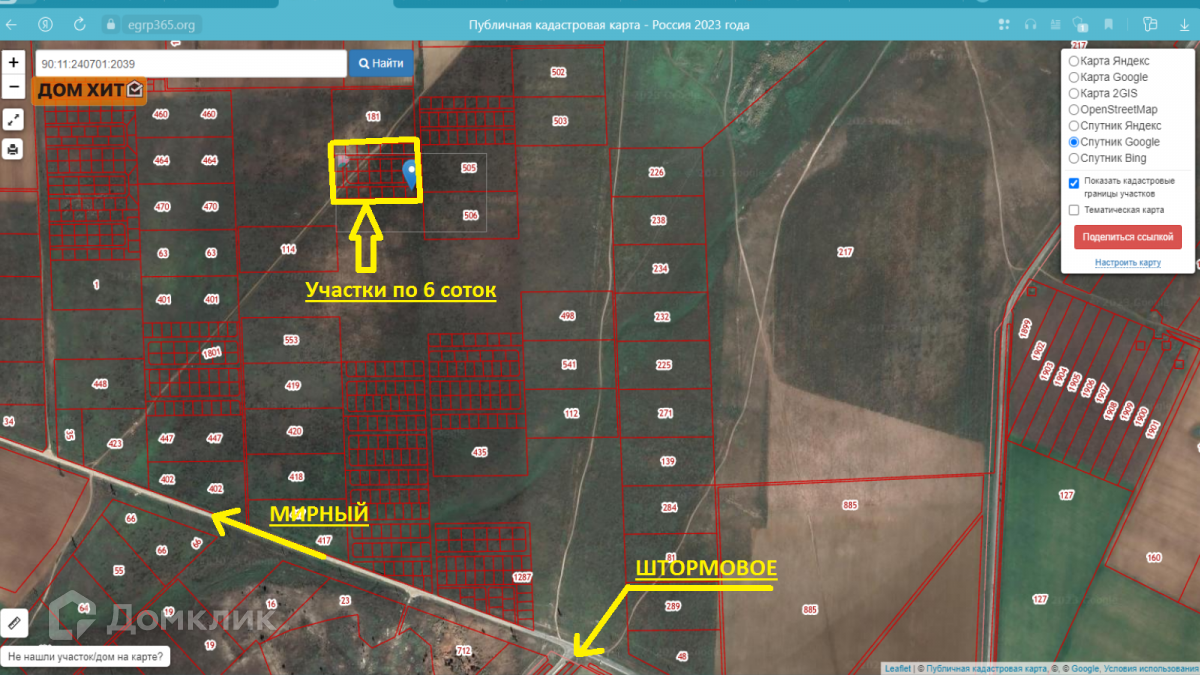Viewport: 1200px width, 675px height.
Task: Click the bookmark icon in browser bar
Action: pyautogui.click(x=1108, y=24)
